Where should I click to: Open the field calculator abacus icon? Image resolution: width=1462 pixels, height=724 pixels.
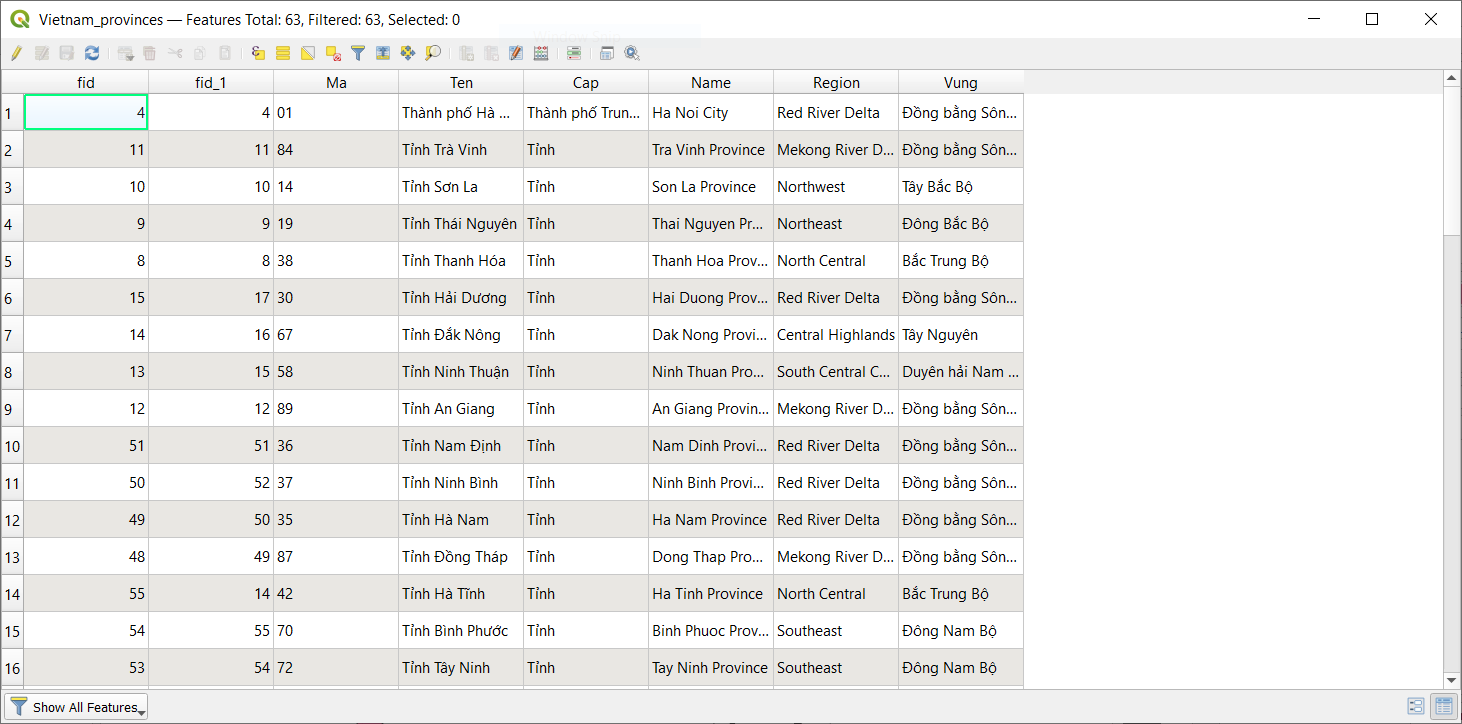541,53
